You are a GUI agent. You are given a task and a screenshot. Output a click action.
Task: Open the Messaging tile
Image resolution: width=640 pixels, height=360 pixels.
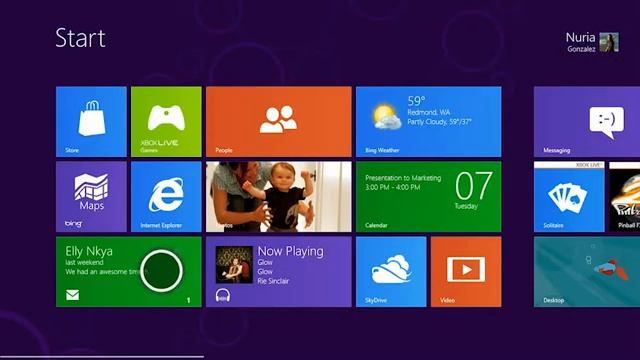pos(587,122)
